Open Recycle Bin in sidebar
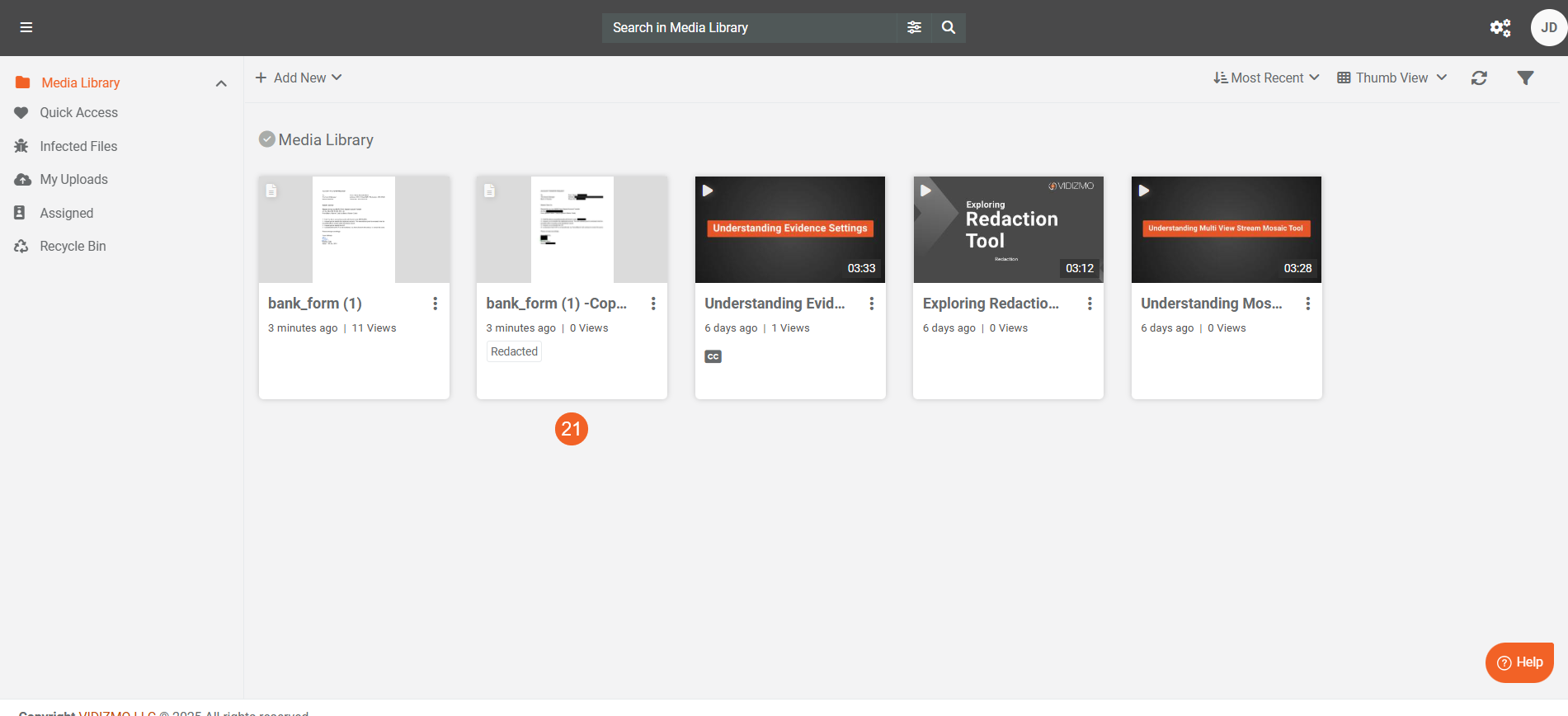1568x716 pixels. click(x=73, y=246)
